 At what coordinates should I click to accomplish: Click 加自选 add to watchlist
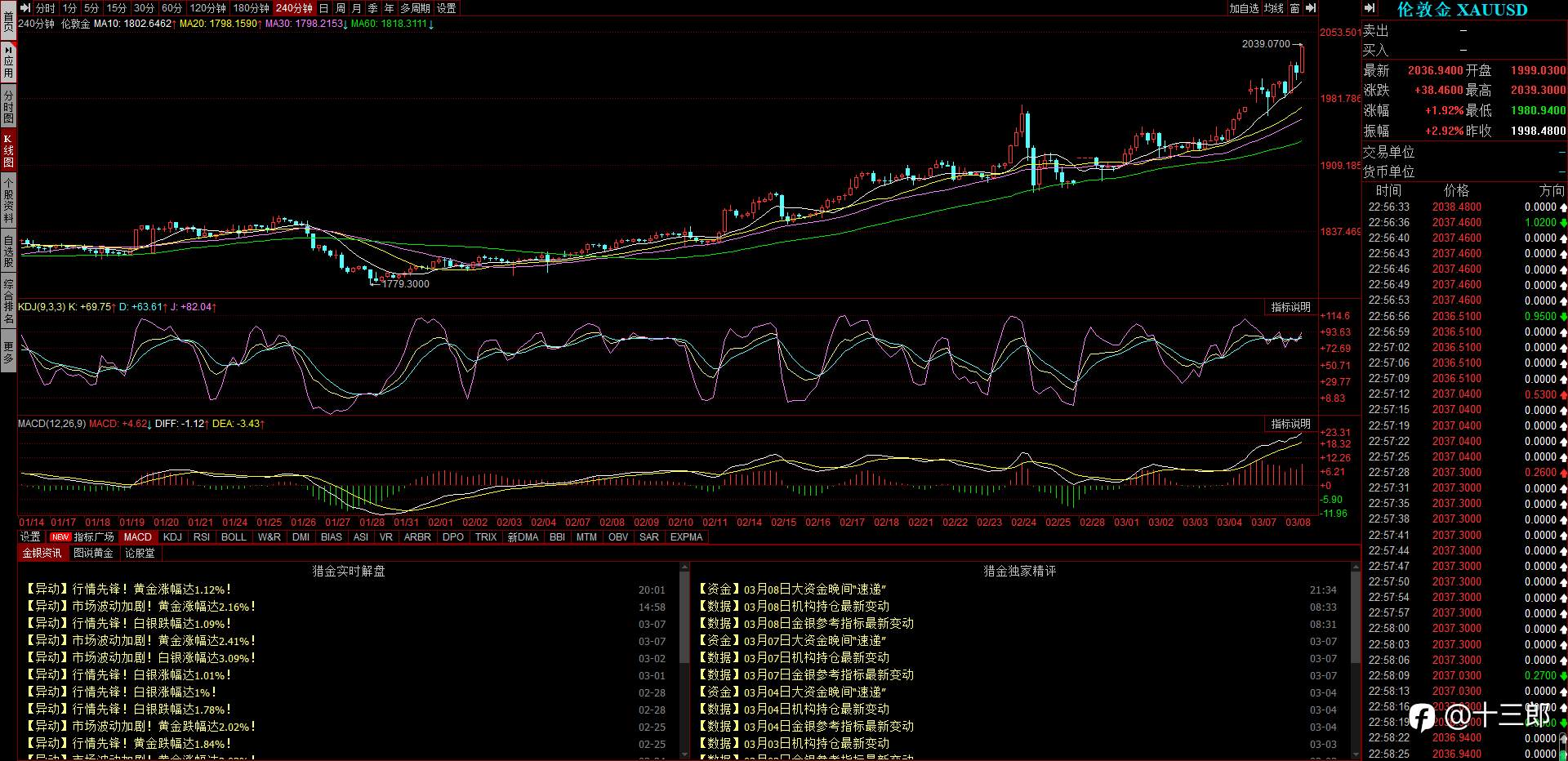tap(1244, 8)
